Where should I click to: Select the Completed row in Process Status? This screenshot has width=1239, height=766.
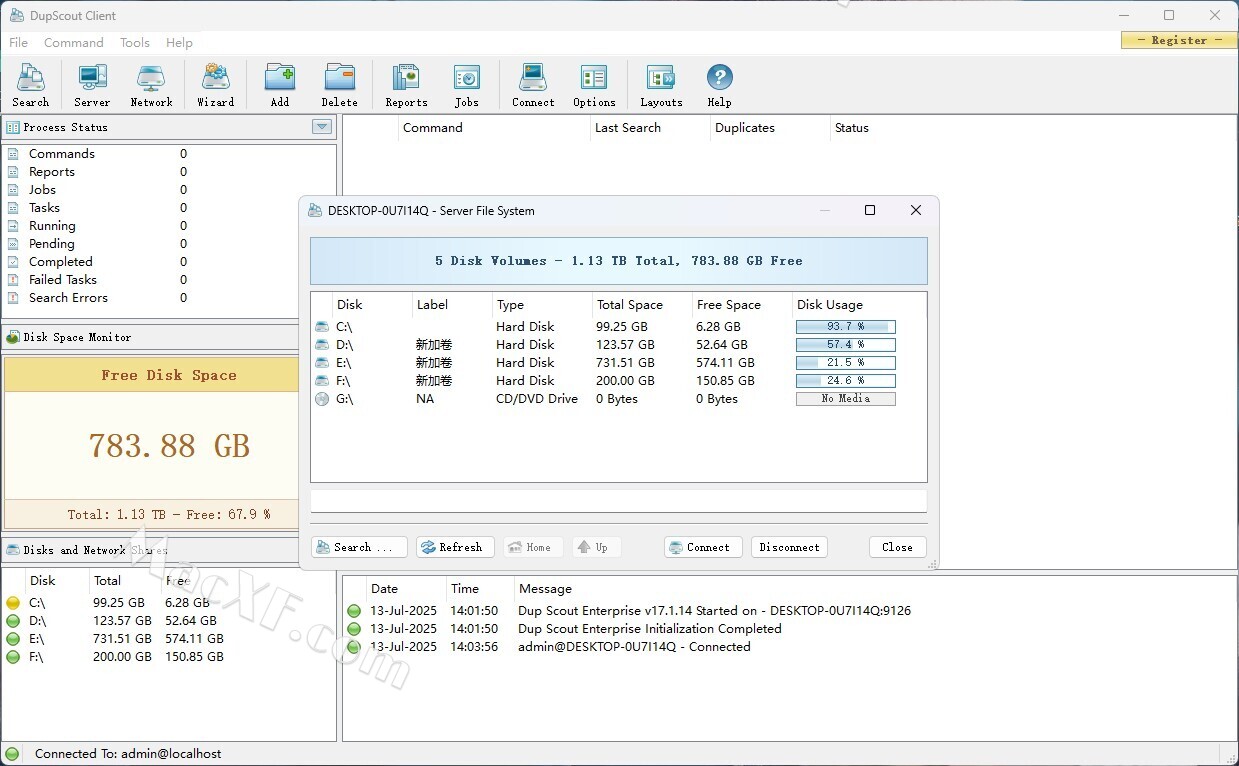[x=169, y=262]
